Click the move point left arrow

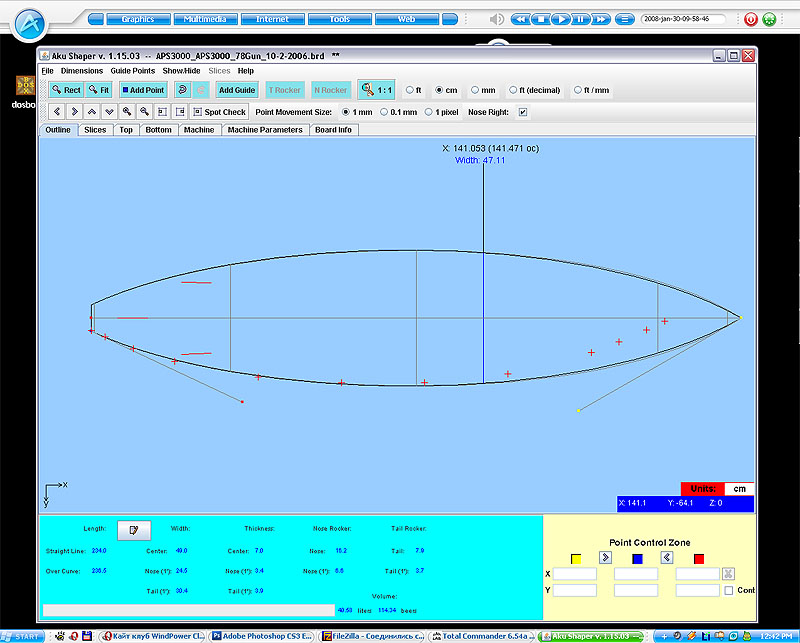(56, 112)
